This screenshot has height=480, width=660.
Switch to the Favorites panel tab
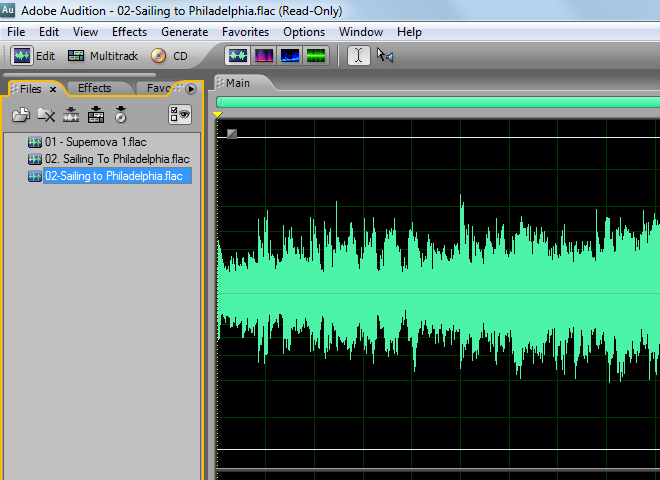point(159,88)
